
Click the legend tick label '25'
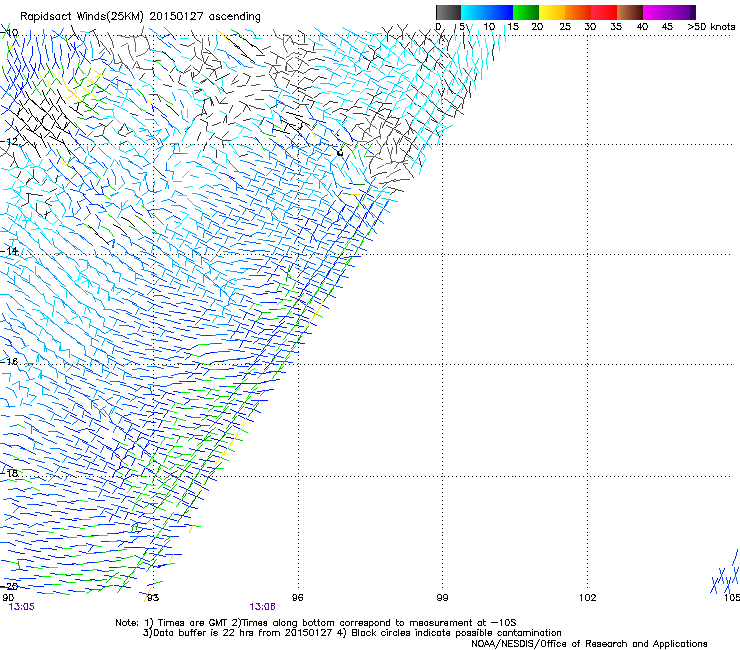click(565, 27)
